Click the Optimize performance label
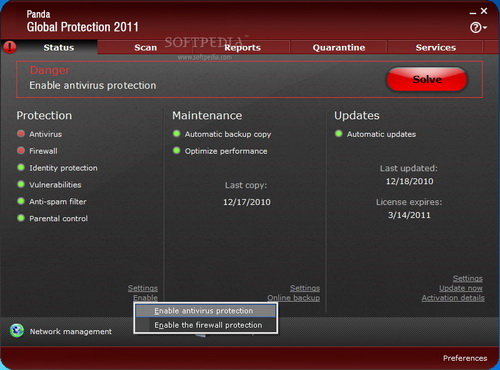 (x=226, y=151)
